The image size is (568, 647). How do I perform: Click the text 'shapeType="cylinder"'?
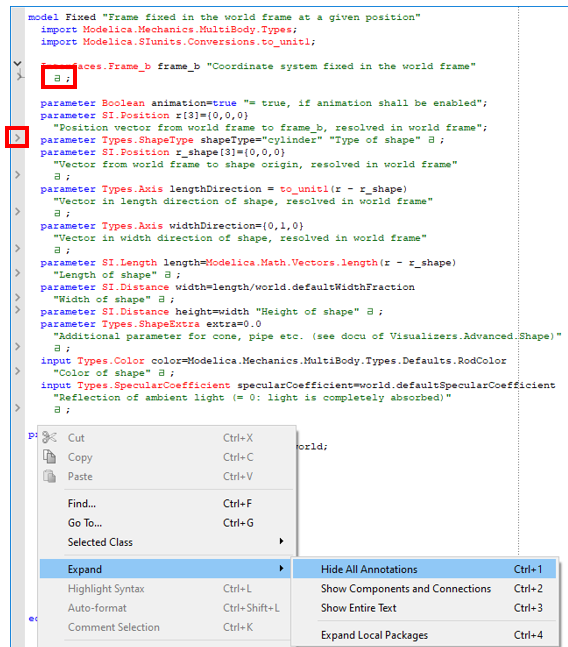coord(261,139)
